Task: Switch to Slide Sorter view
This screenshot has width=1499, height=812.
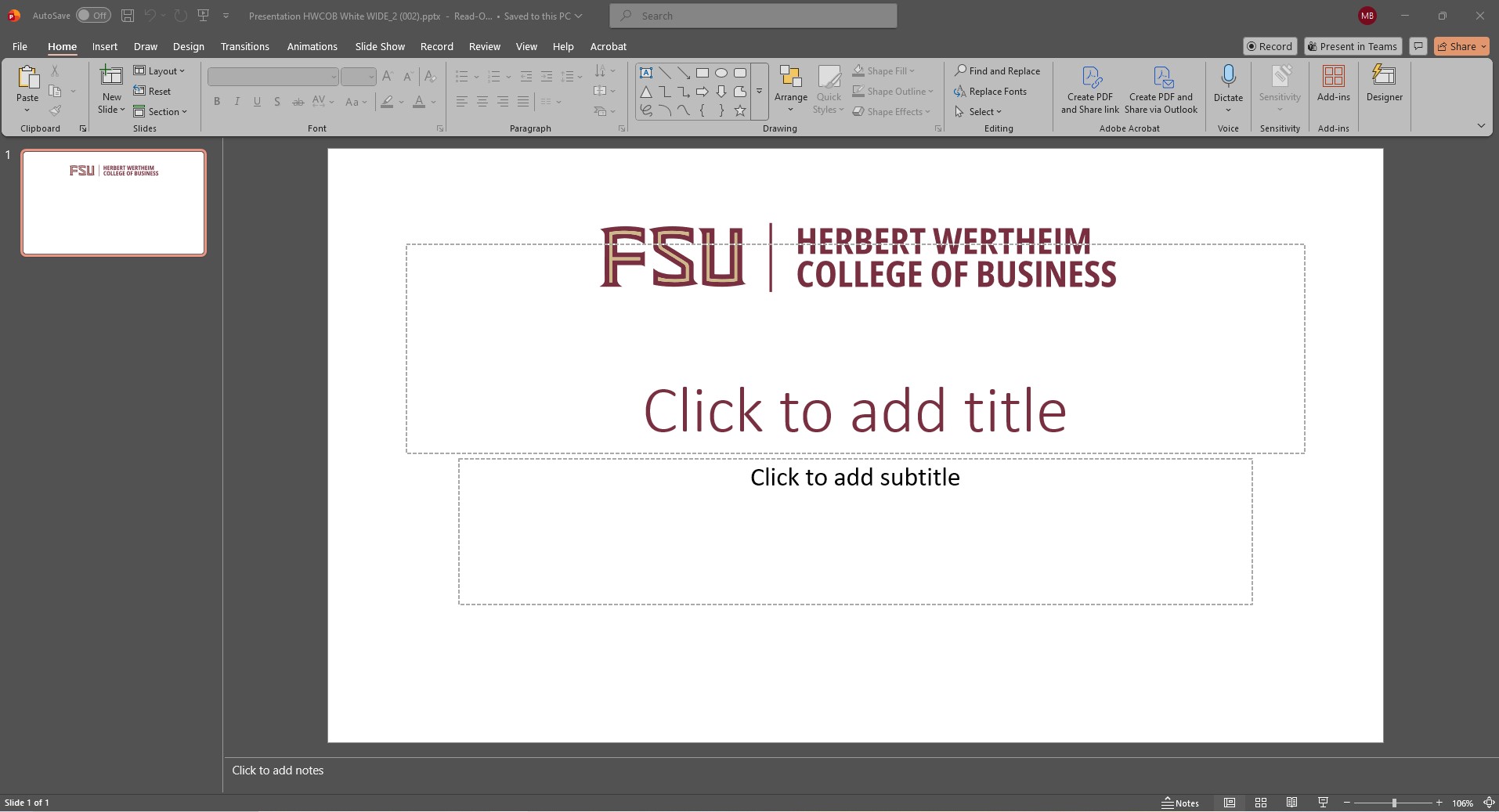Action: pos(1261,803)
